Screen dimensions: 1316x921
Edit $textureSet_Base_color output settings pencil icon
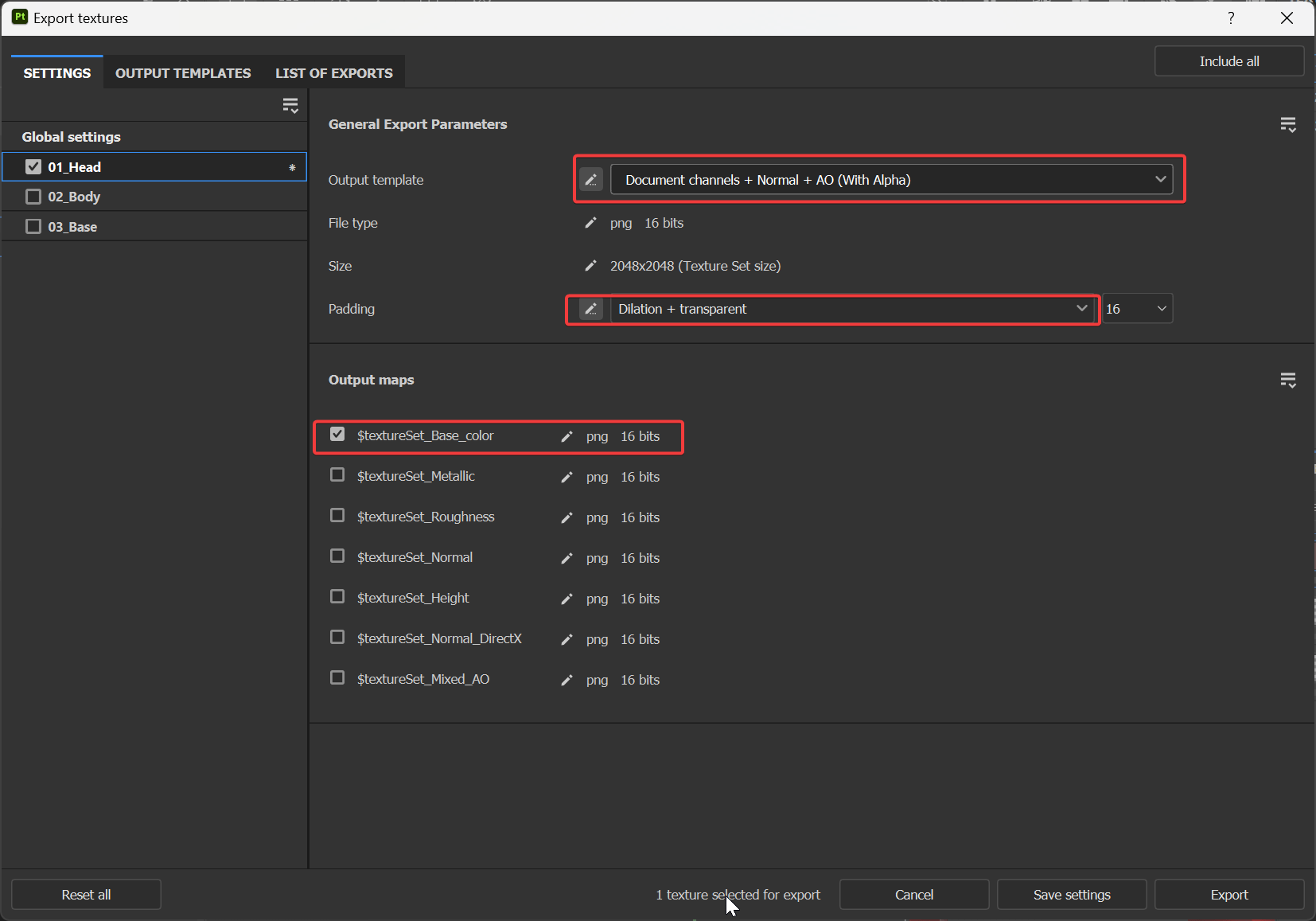[567, 436]
